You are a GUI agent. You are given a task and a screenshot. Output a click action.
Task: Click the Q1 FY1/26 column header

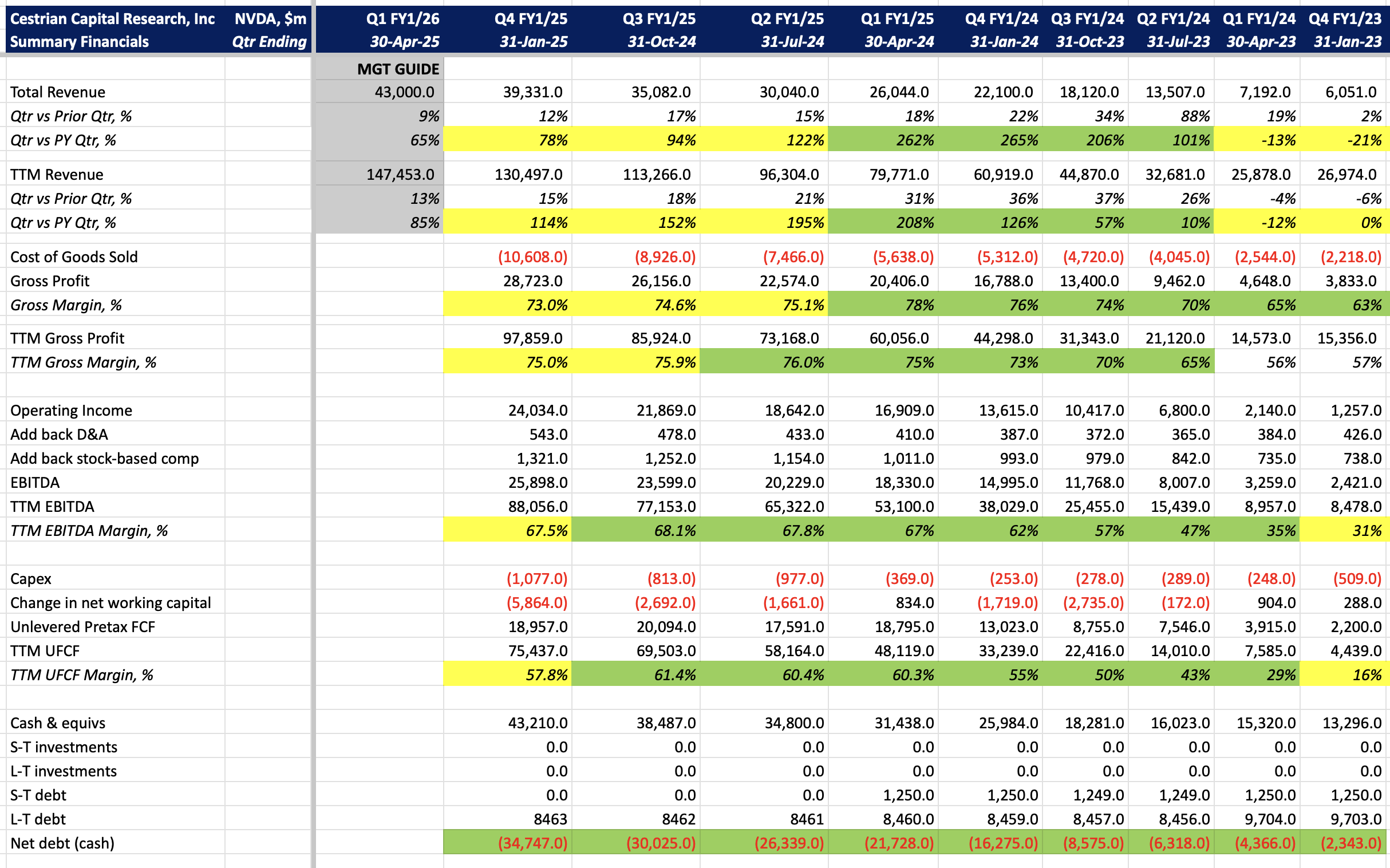403,19
